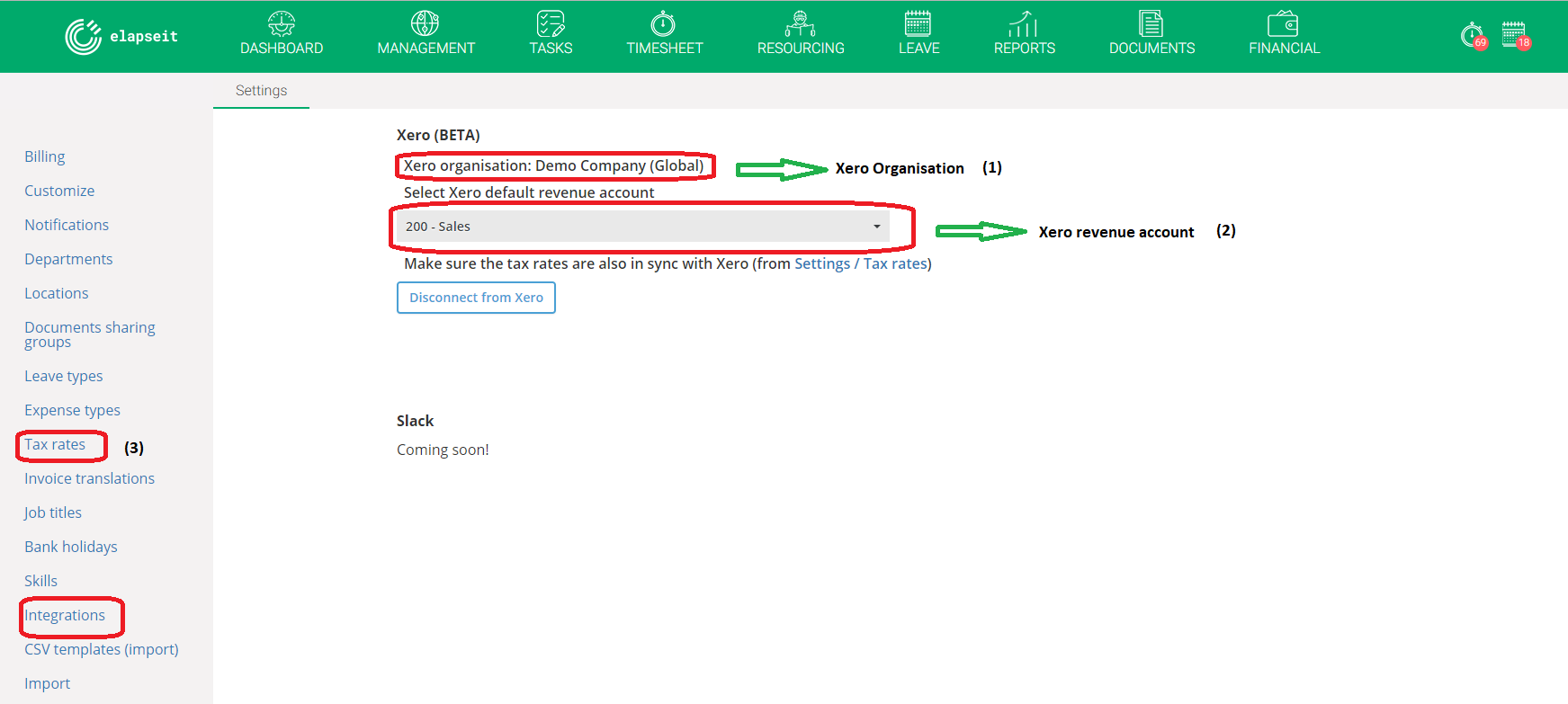Open the Timesheet stopwatch icon
Screen dimensions: 1568x704
click(x=664, y=23)
